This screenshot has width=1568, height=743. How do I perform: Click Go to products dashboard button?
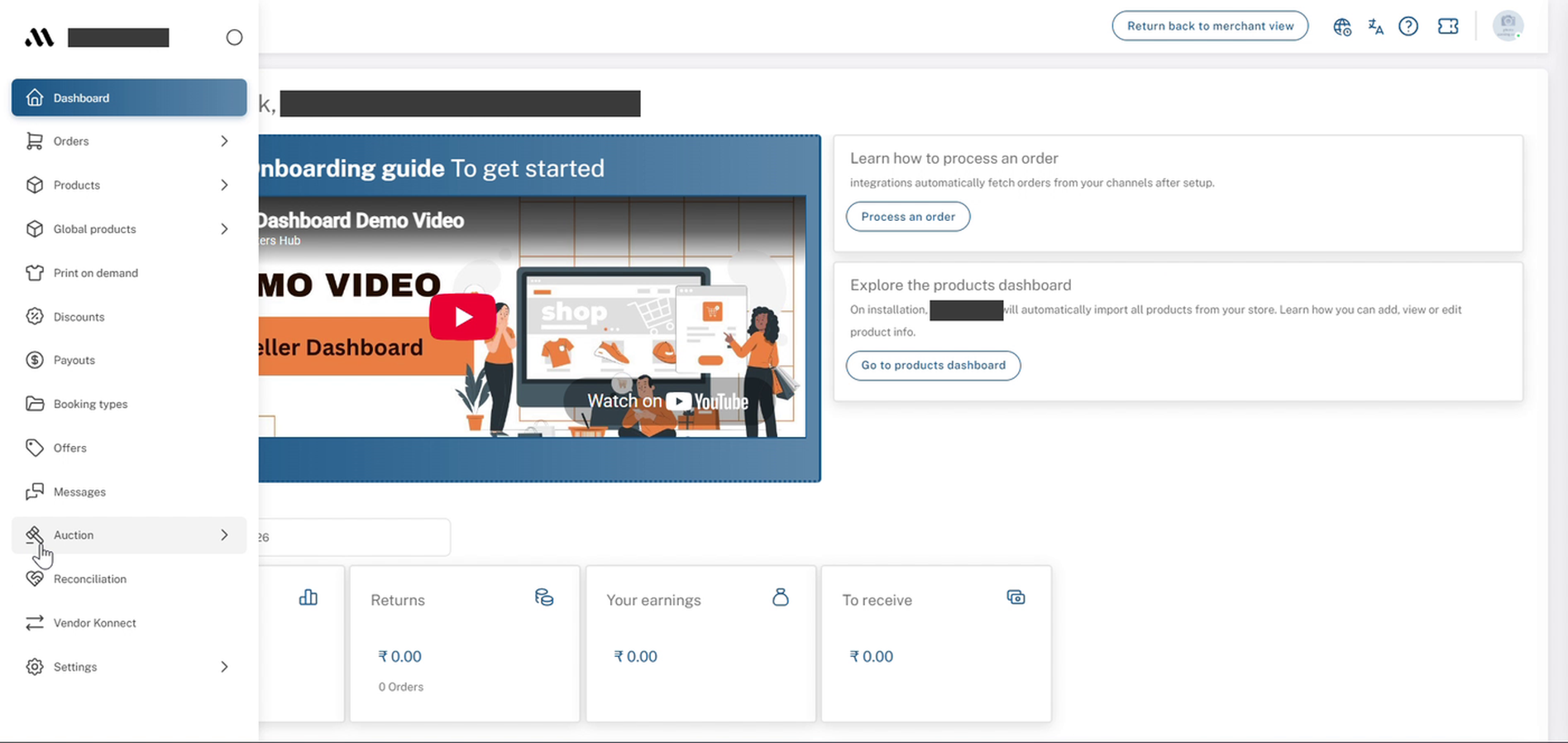coord(933,365)
